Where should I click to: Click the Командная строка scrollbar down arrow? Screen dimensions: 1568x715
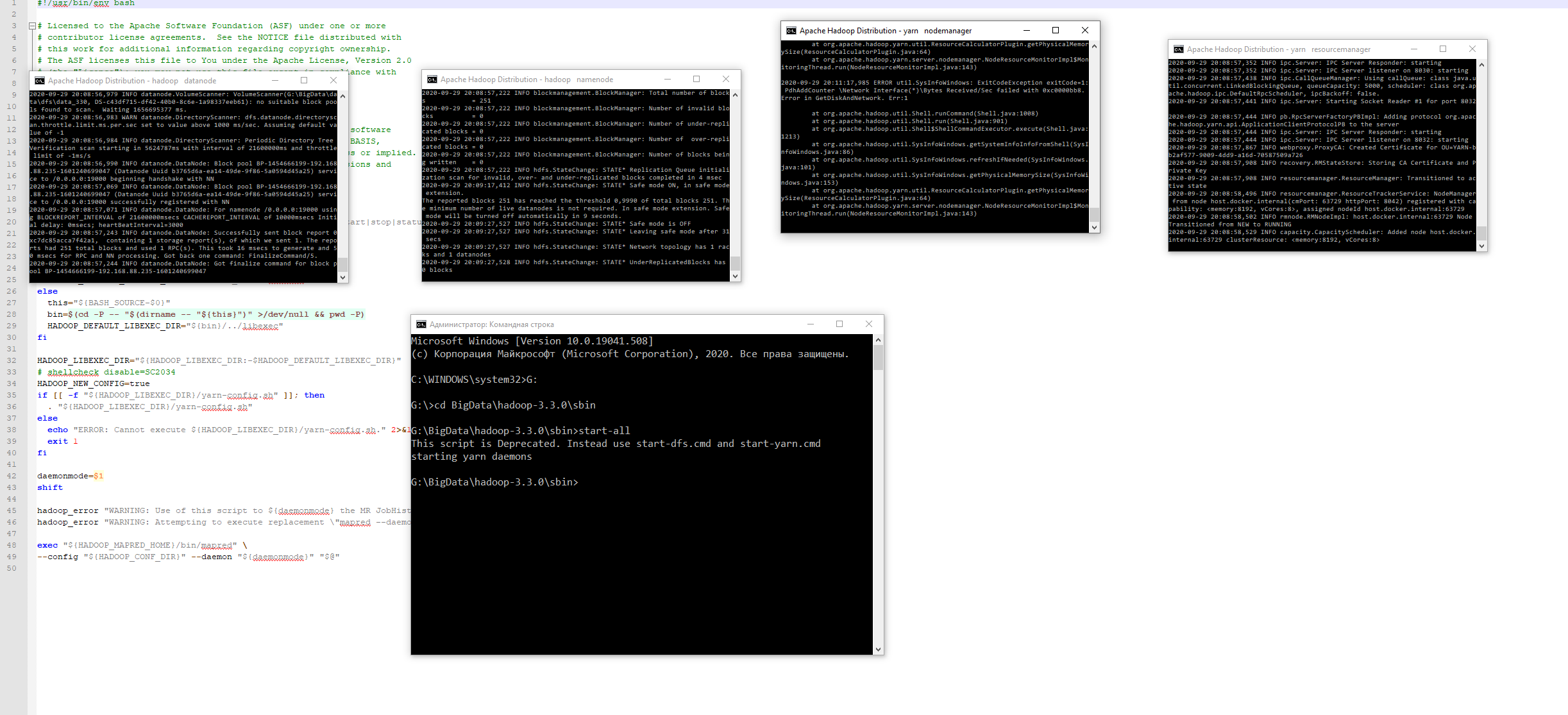879,649
